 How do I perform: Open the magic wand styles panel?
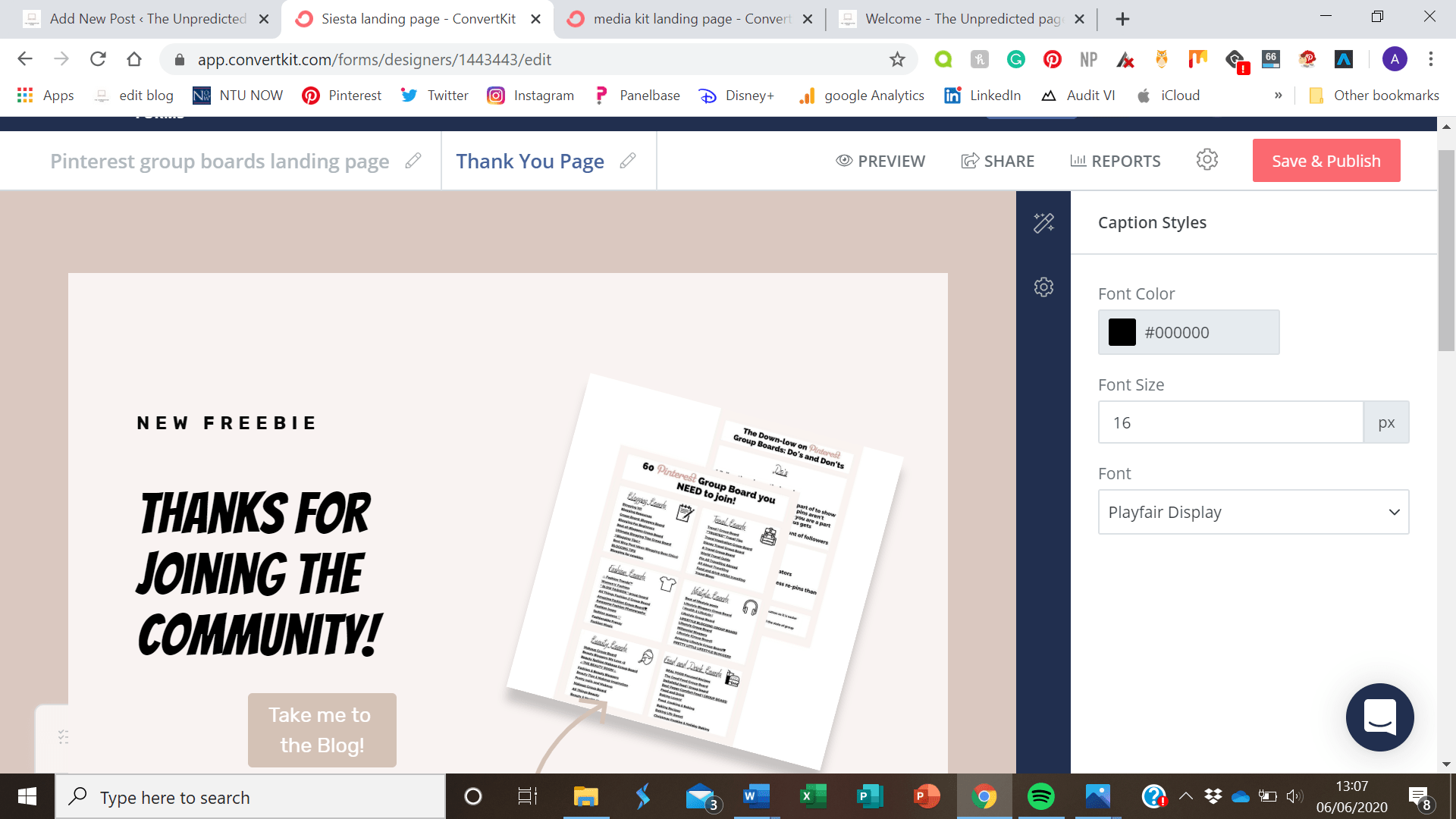1043,222
